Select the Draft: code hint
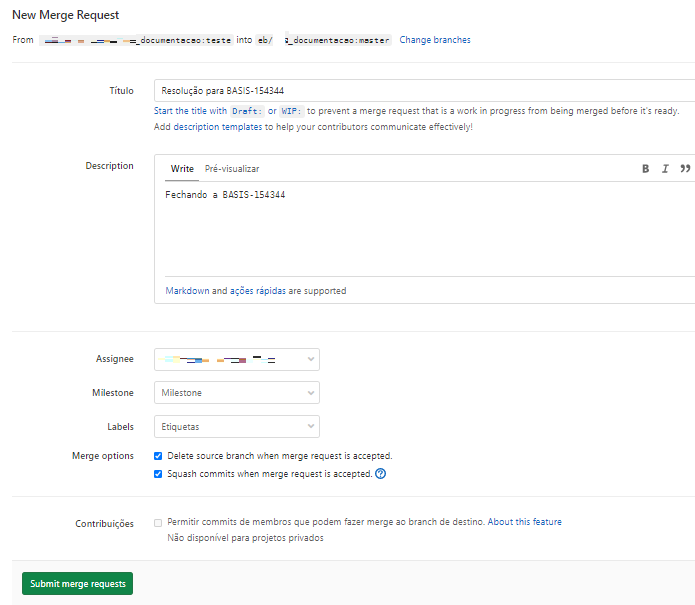The width and height of the screenshot is (695, 605). click(x=247, y=111)
